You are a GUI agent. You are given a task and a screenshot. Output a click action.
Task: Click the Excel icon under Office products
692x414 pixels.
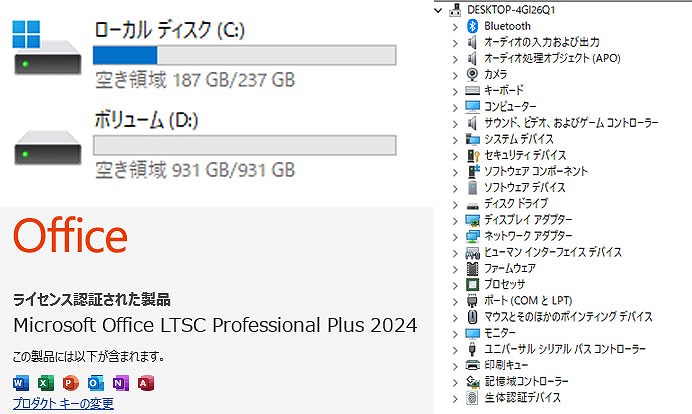45,384
